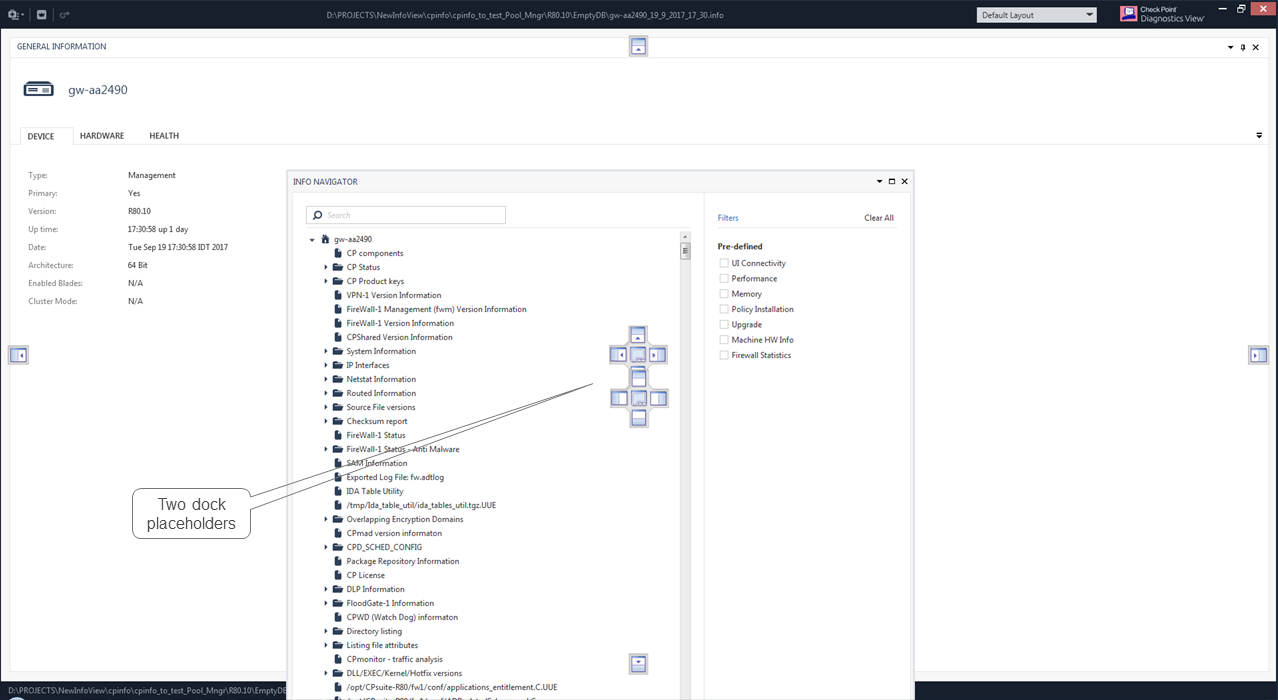Screen dimensions: 1278x700
Task: Enable the Firewall Statistics filter
Action: coord(724,355)
